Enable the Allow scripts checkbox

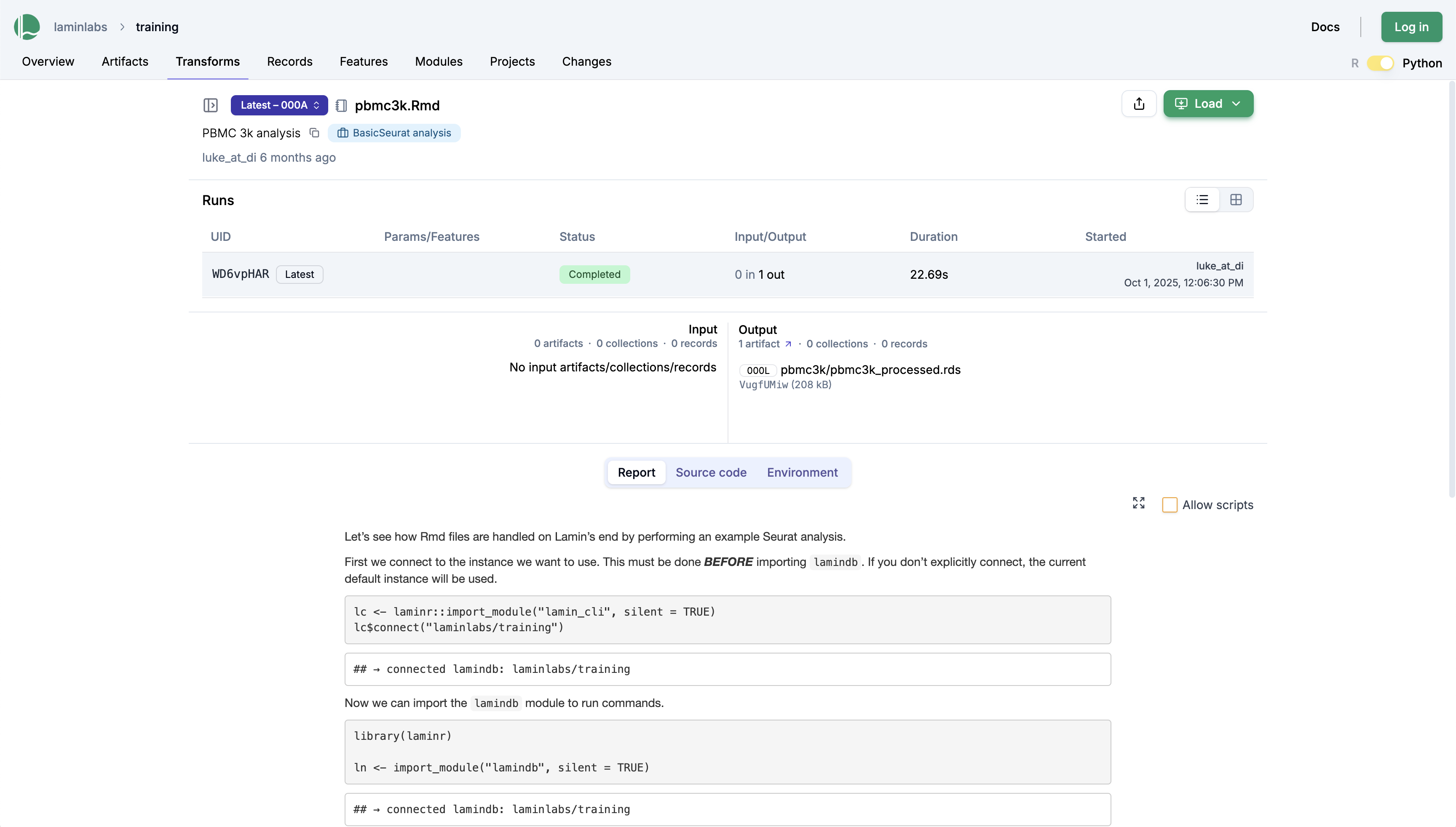coord(1169,505)
